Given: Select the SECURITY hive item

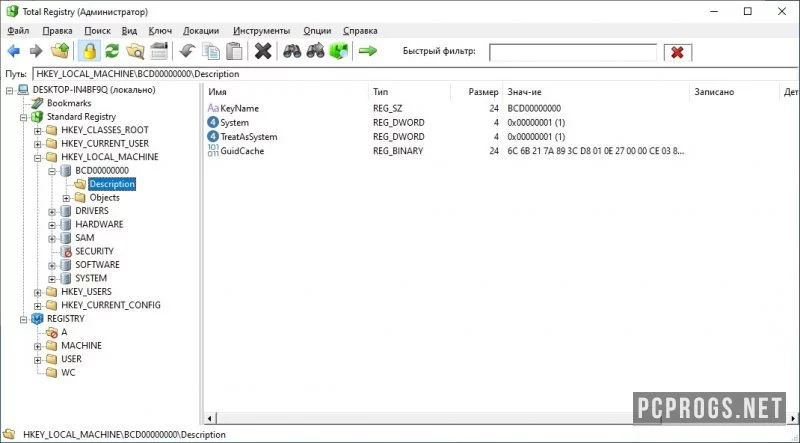Looking at the screenshot, I should tap(94, 251).
